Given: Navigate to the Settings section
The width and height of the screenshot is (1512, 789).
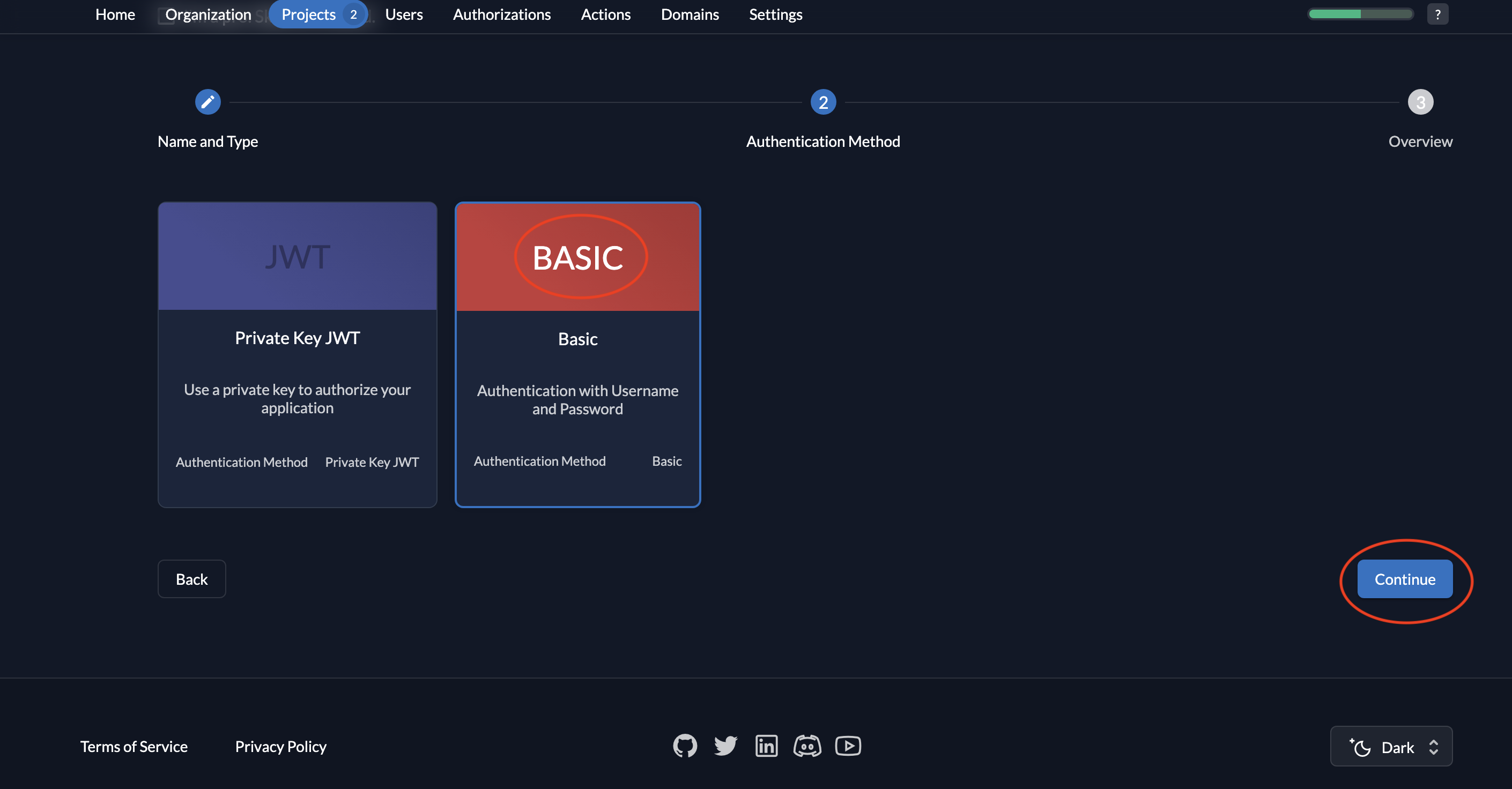Looking at the screenshot, I should (x=776, y=13).
